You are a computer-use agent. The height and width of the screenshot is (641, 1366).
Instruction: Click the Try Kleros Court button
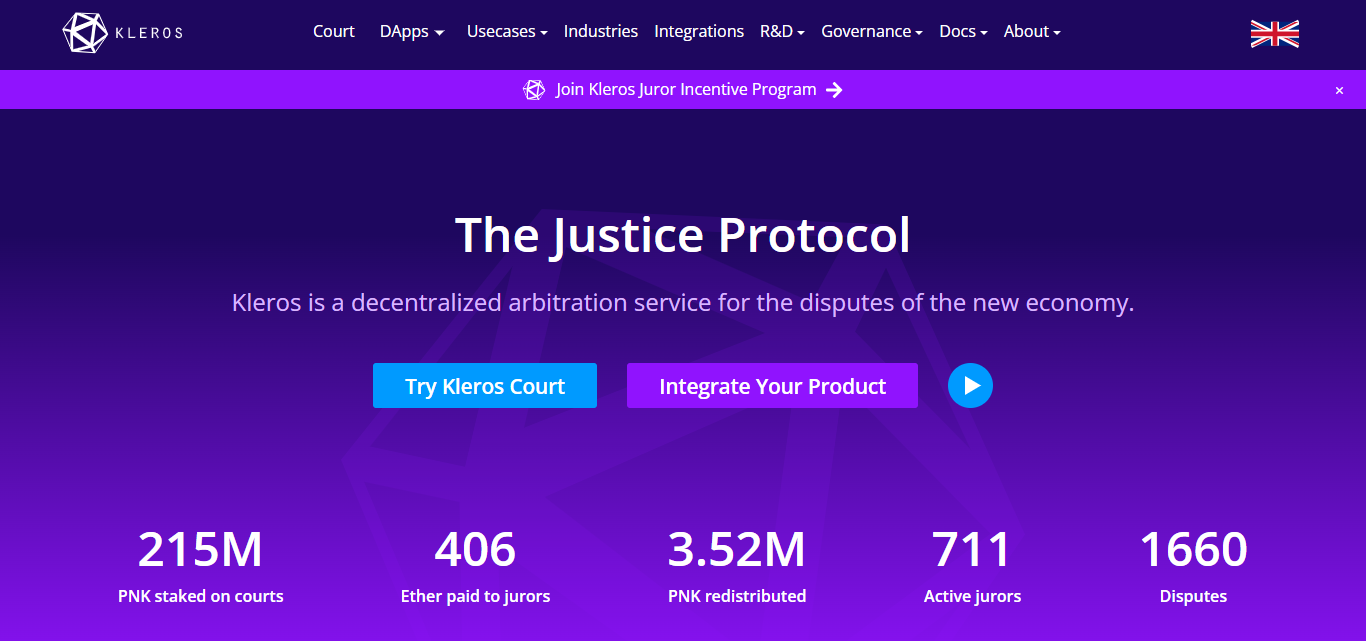(x=485, y=386)
